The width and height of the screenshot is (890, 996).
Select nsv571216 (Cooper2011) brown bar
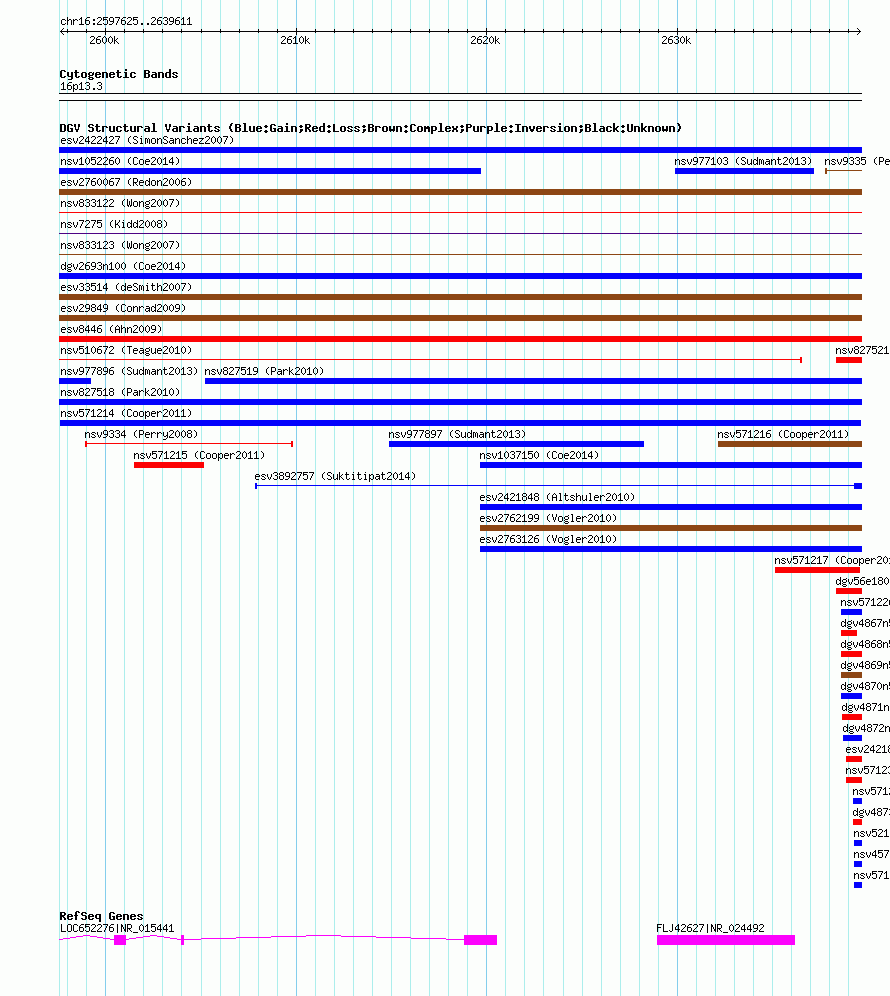[790, 444]
